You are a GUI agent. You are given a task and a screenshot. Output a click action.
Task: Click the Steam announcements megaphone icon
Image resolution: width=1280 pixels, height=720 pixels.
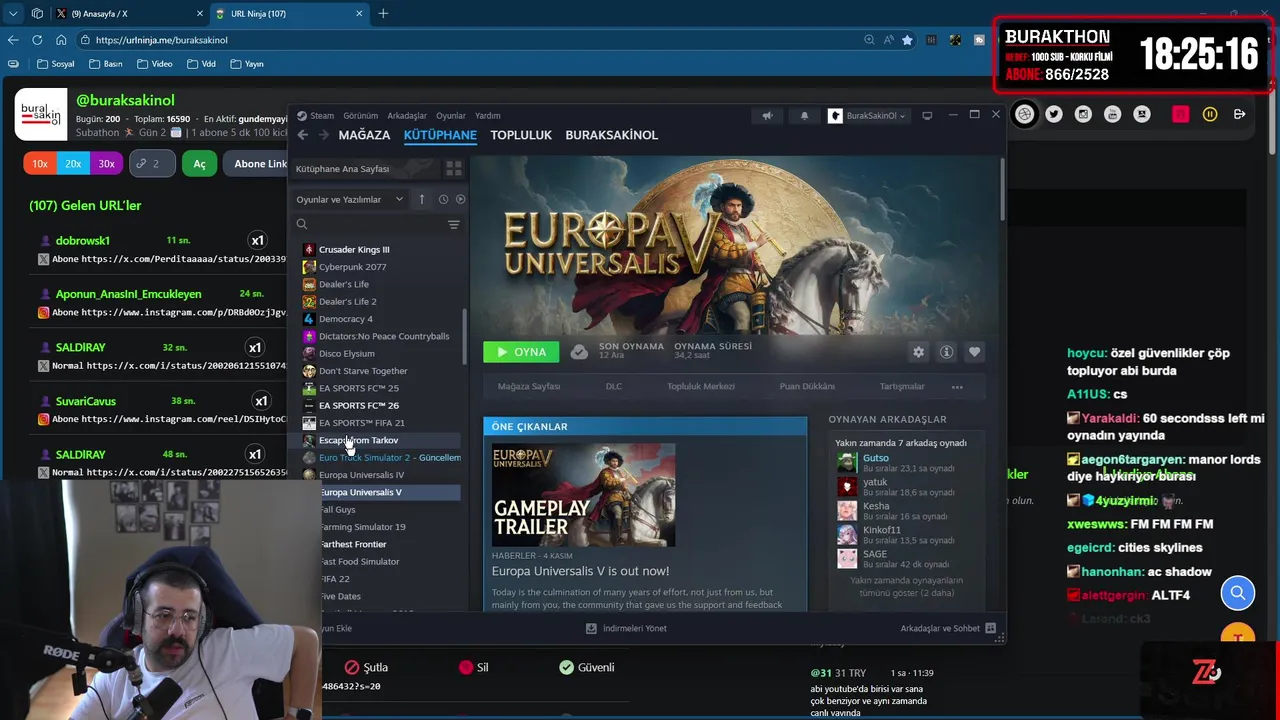767,116
